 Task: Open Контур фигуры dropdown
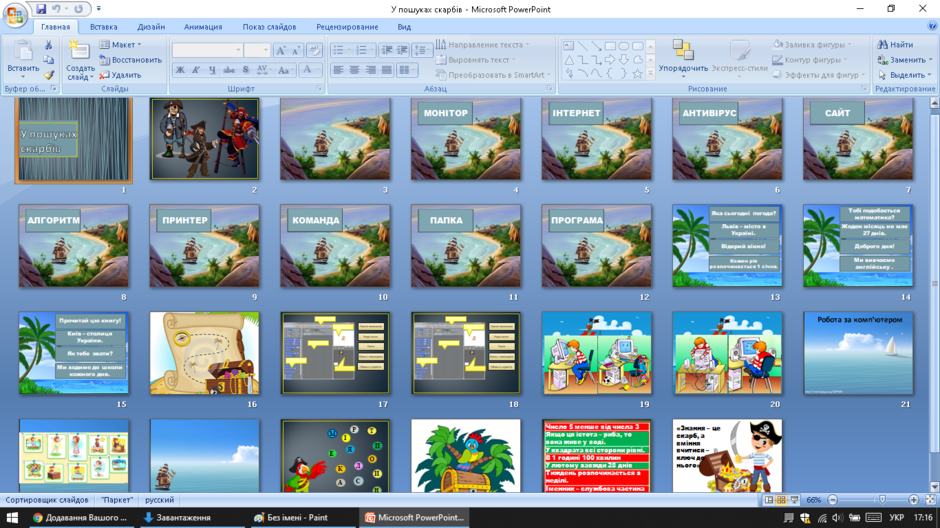[x=811, y=60]
